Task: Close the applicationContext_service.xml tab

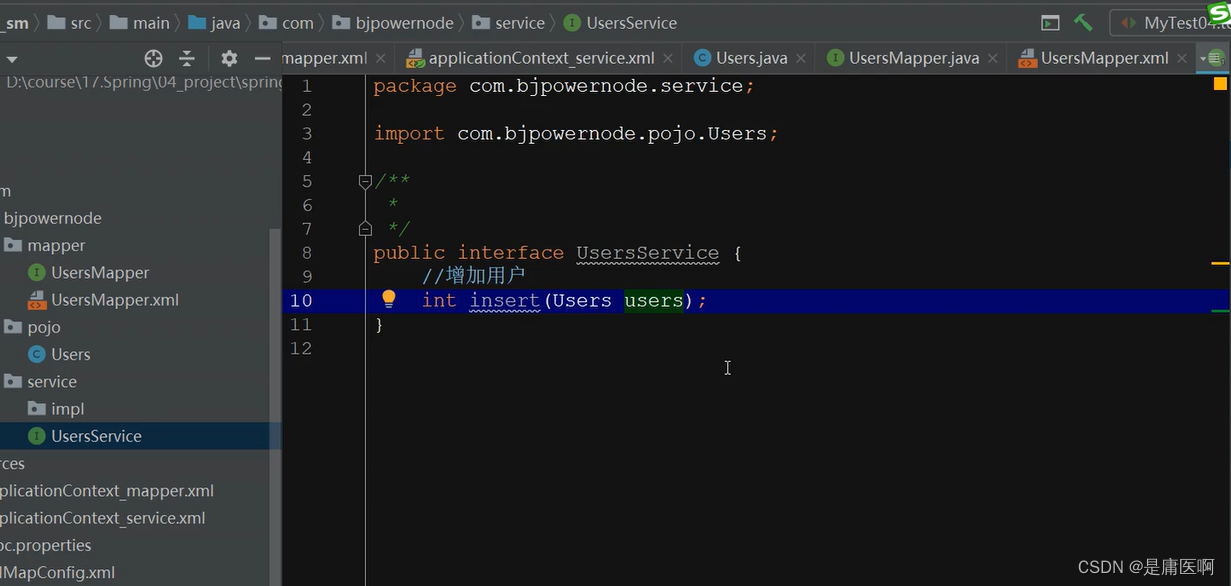Action: tap(669, 59)
